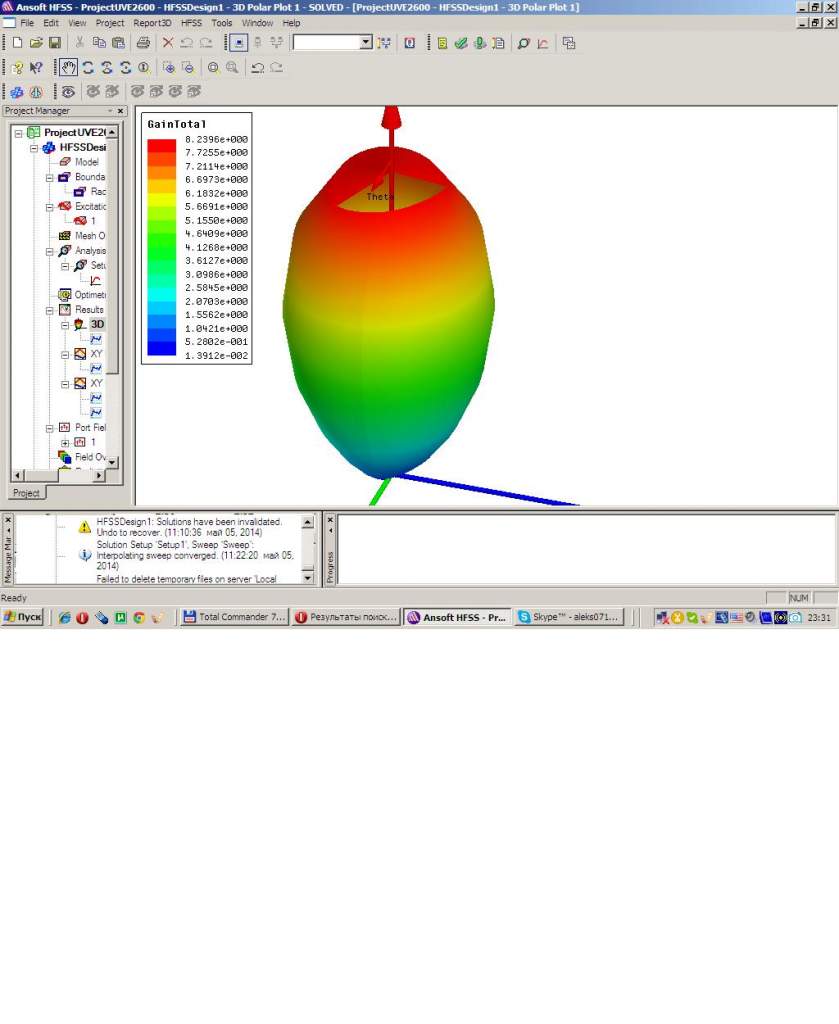
Task: Collapse the 3D Polar Plot node
Action: coord(65,325)
